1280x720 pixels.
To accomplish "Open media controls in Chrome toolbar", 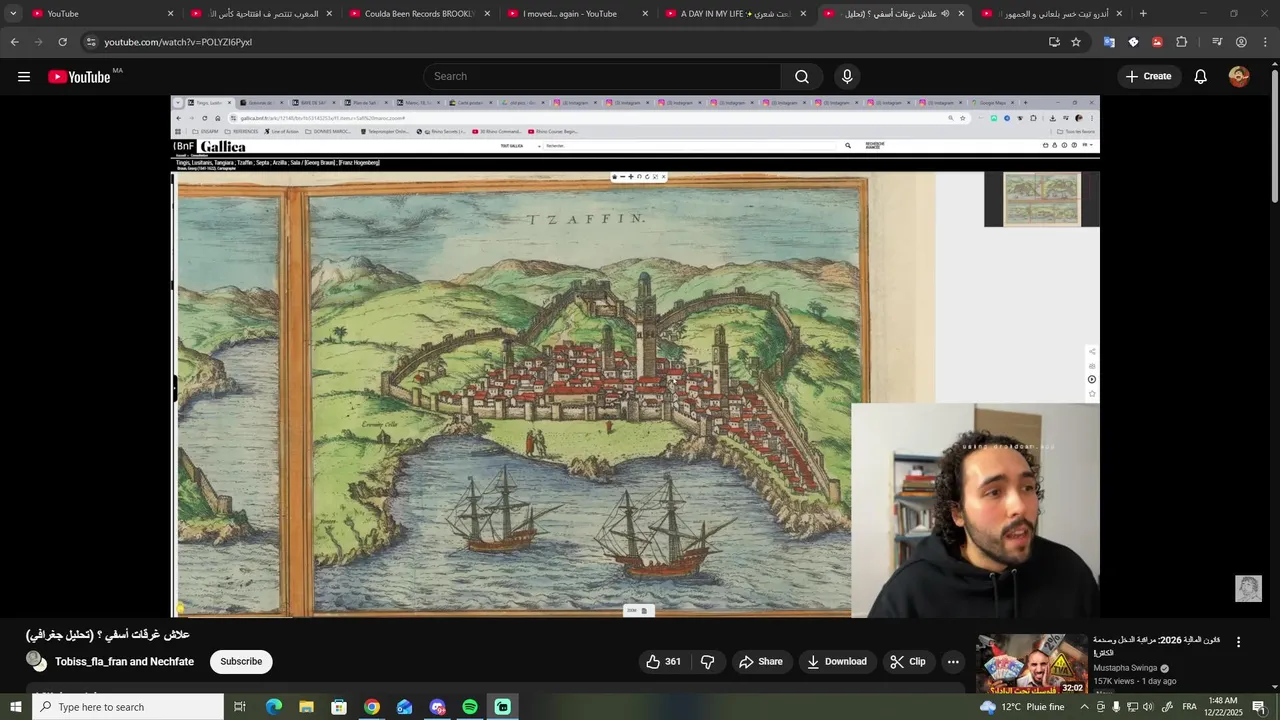I will (x=1217, y=42).
